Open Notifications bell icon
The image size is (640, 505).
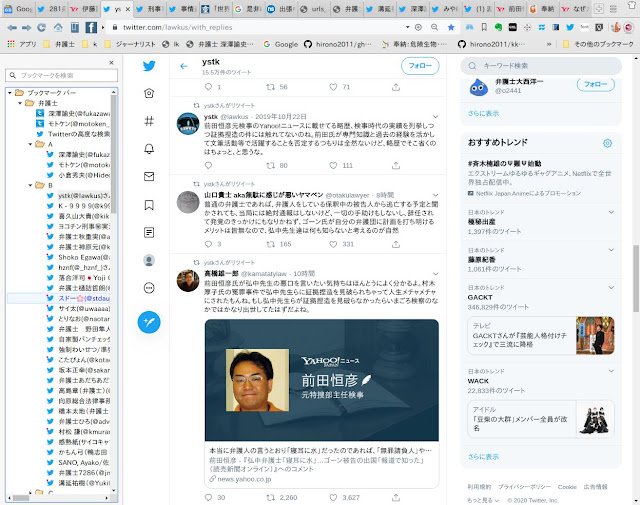[x=149, y=149]
